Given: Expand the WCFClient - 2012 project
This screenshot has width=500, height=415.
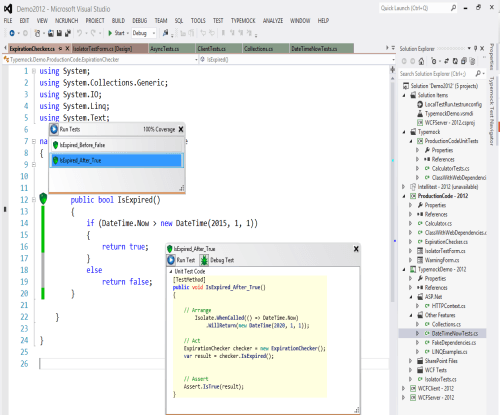Looking at the screenshot, I should click(x=404, y=388).
